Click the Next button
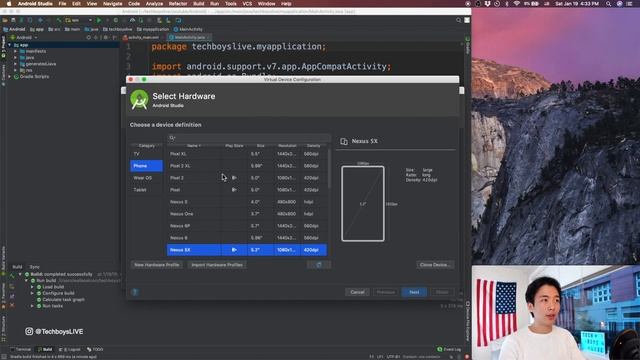The height and width of the screenshot is (360, 640). point(414,292)
